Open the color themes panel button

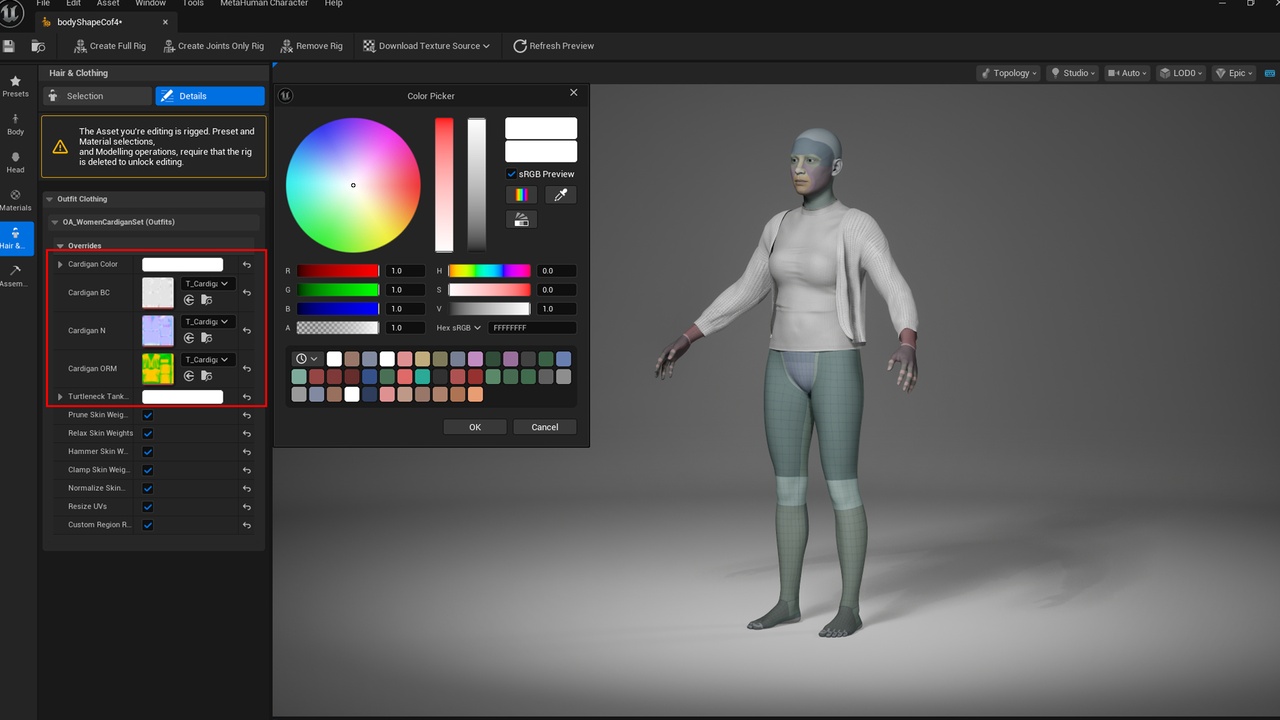click(x=521, y=219)
